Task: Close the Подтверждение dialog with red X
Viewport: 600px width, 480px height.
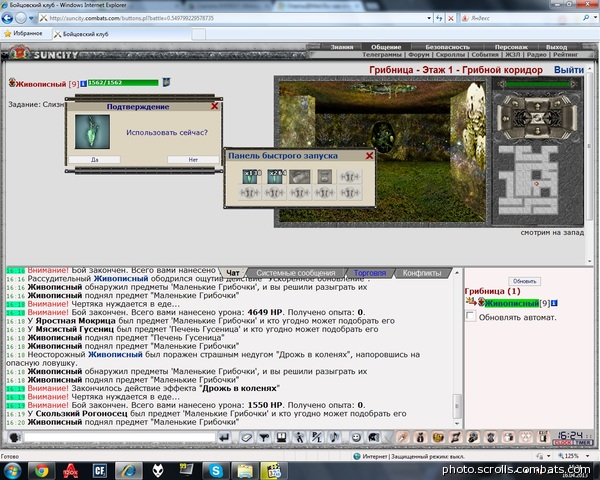Action: pyautogui.click(x=215, y=106)
